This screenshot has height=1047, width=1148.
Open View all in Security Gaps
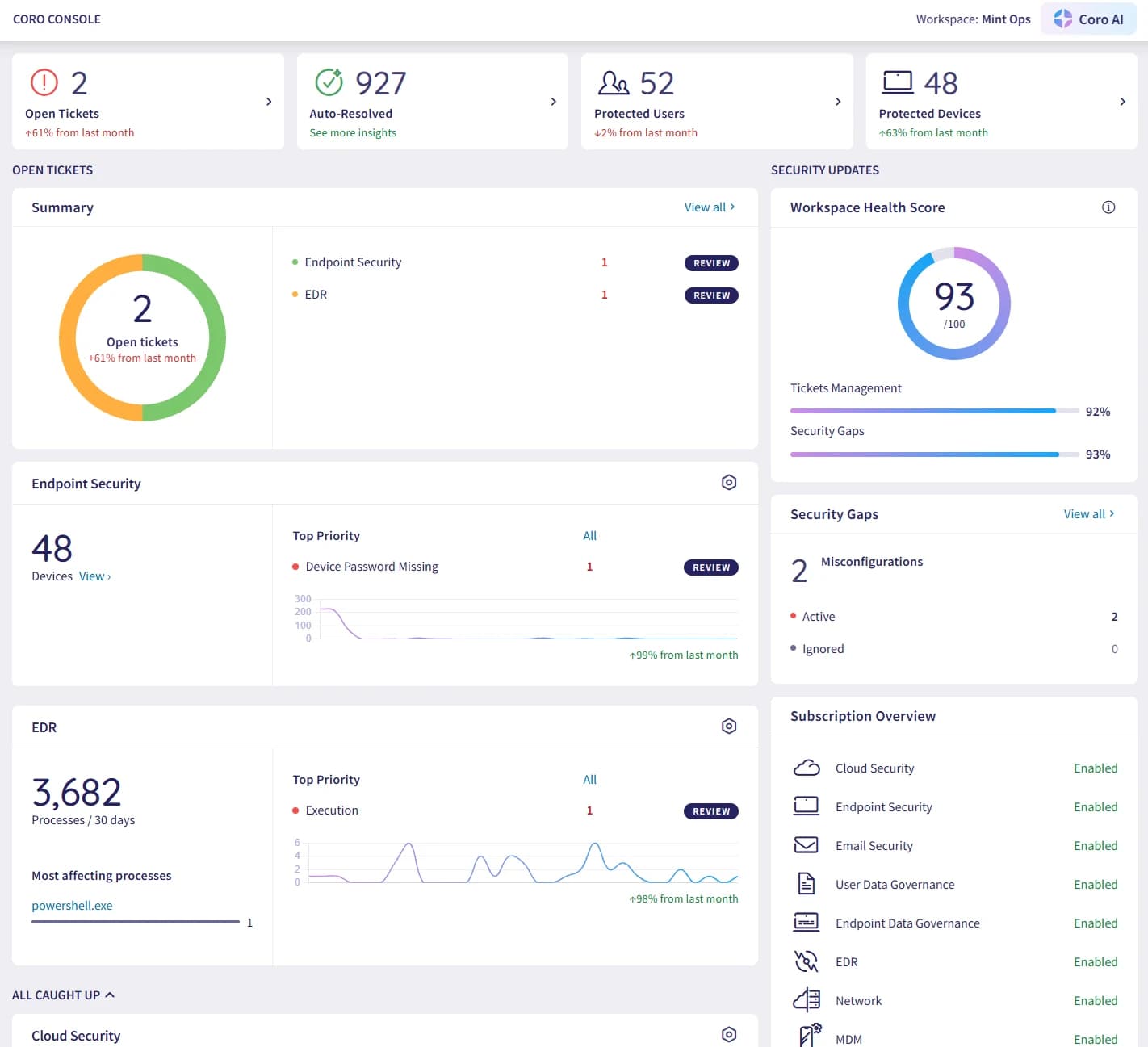pyautogui.click(x=1089, y=514)
